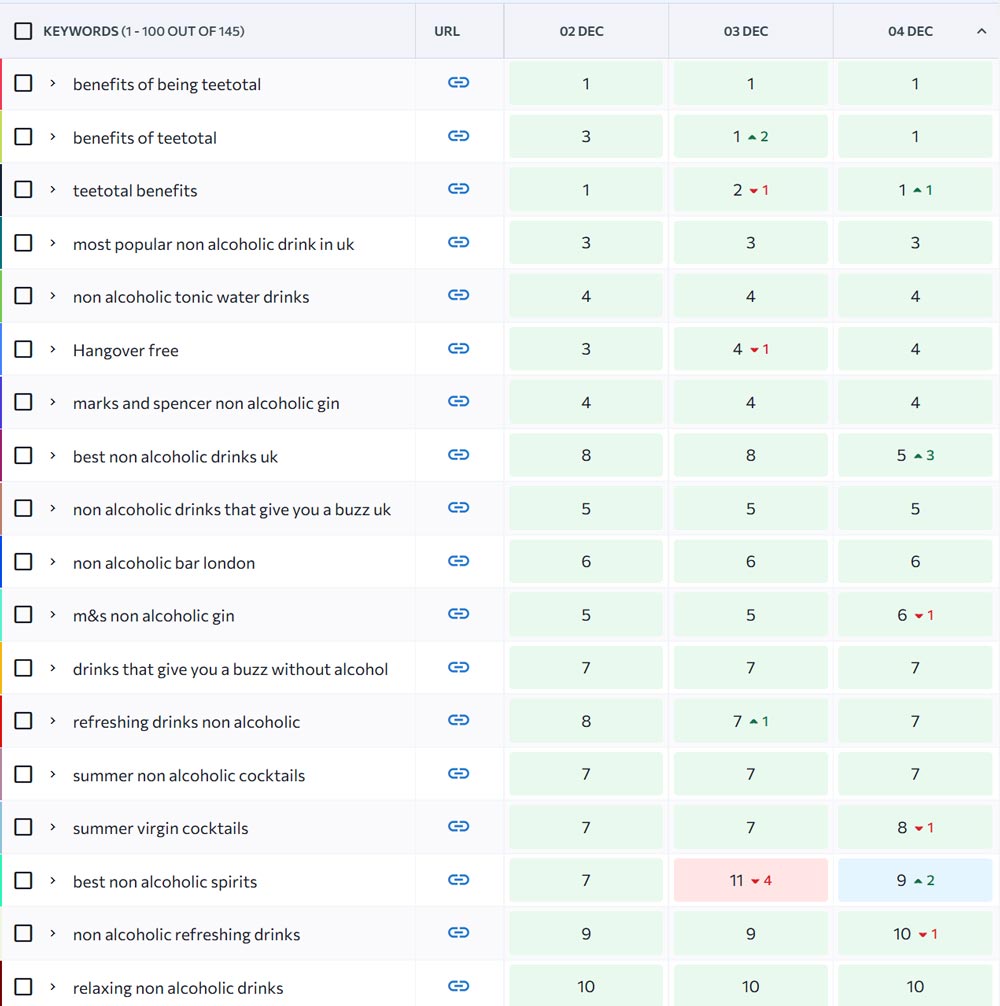1000x1006 pixels.
Task: Sort by the 03 DEC column header
Action: click(746, 31)
